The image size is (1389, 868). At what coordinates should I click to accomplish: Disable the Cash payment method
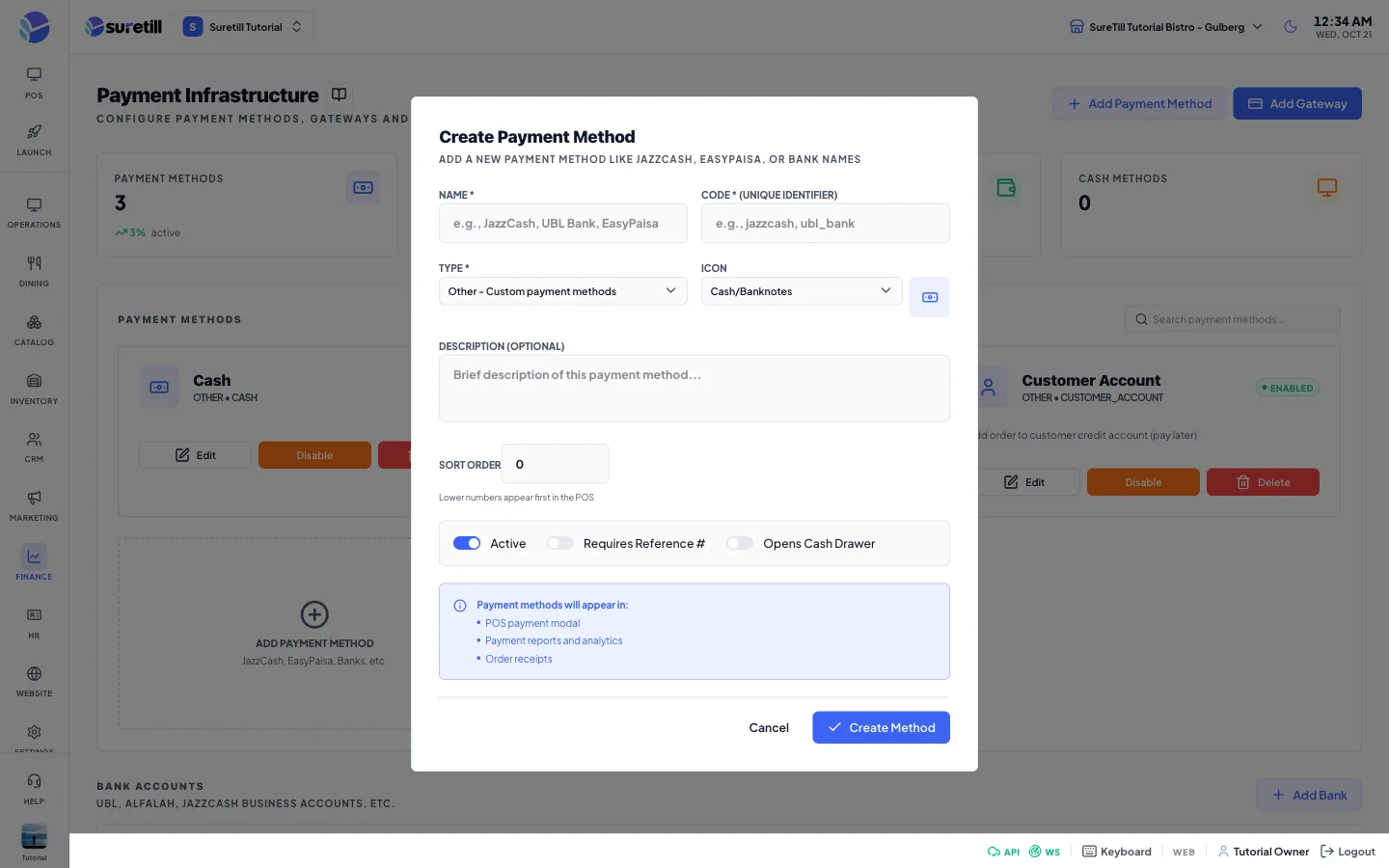(x=314, y=455)
